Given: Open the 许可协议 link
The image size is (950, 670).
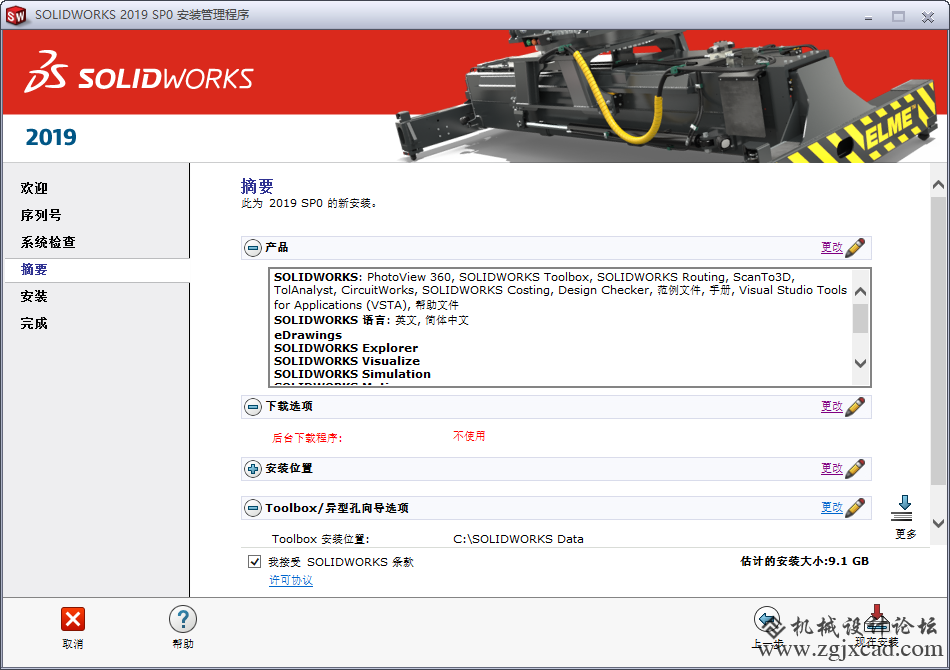Looking at the screenshot, I should pyautogui.click(x=291, y=580).
